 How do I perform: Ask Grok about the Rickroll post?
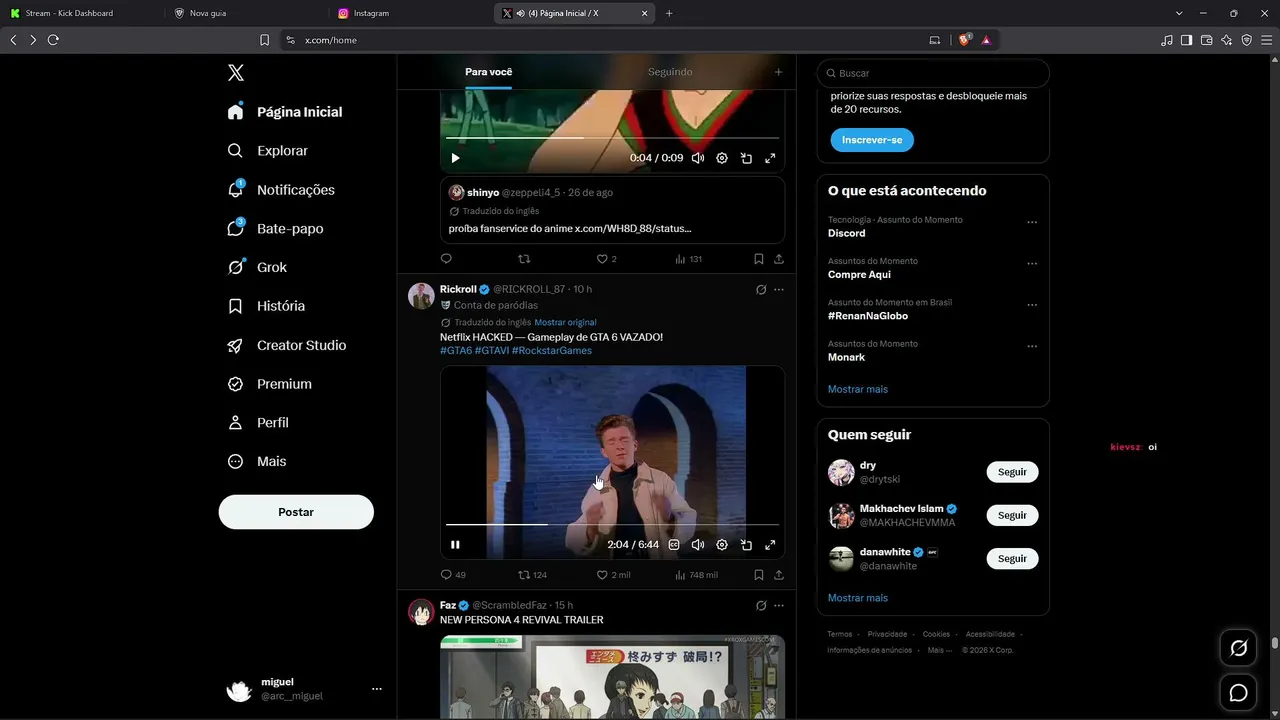point(761,290)
